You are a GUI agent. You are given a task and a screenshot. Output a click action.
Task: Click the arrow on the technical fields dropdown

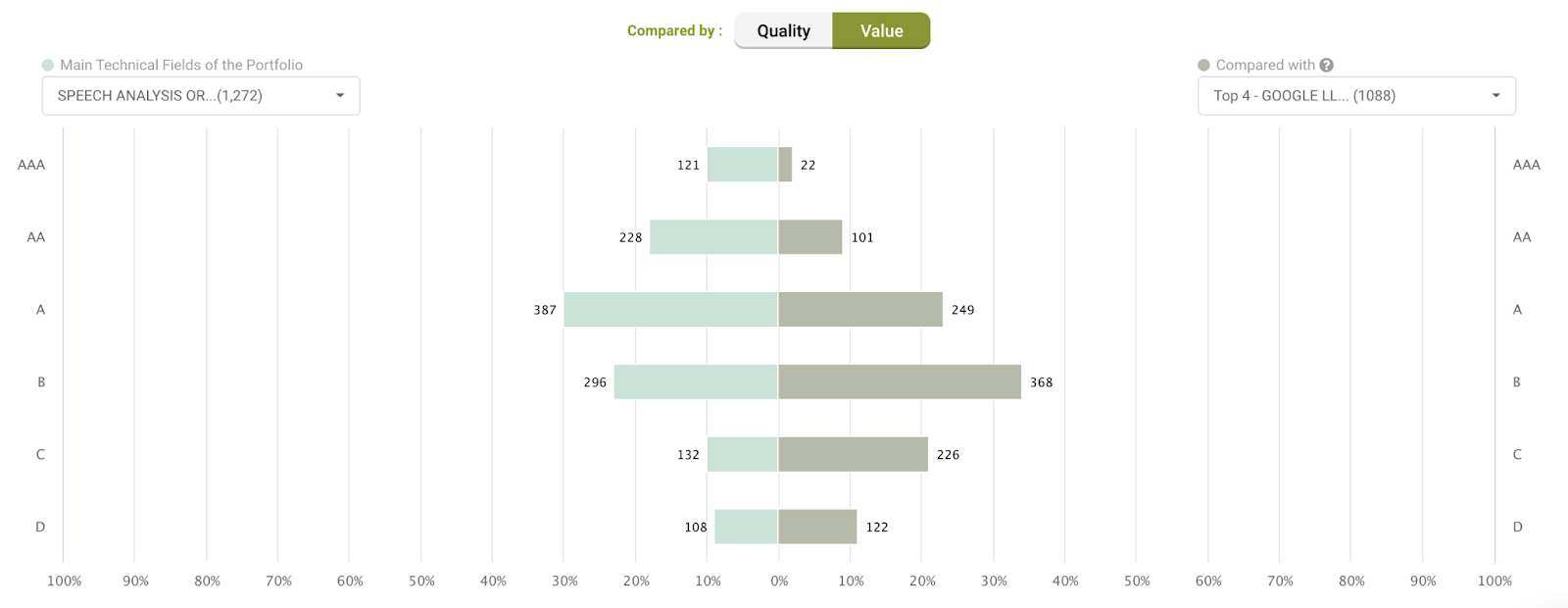tap(340, 96)
